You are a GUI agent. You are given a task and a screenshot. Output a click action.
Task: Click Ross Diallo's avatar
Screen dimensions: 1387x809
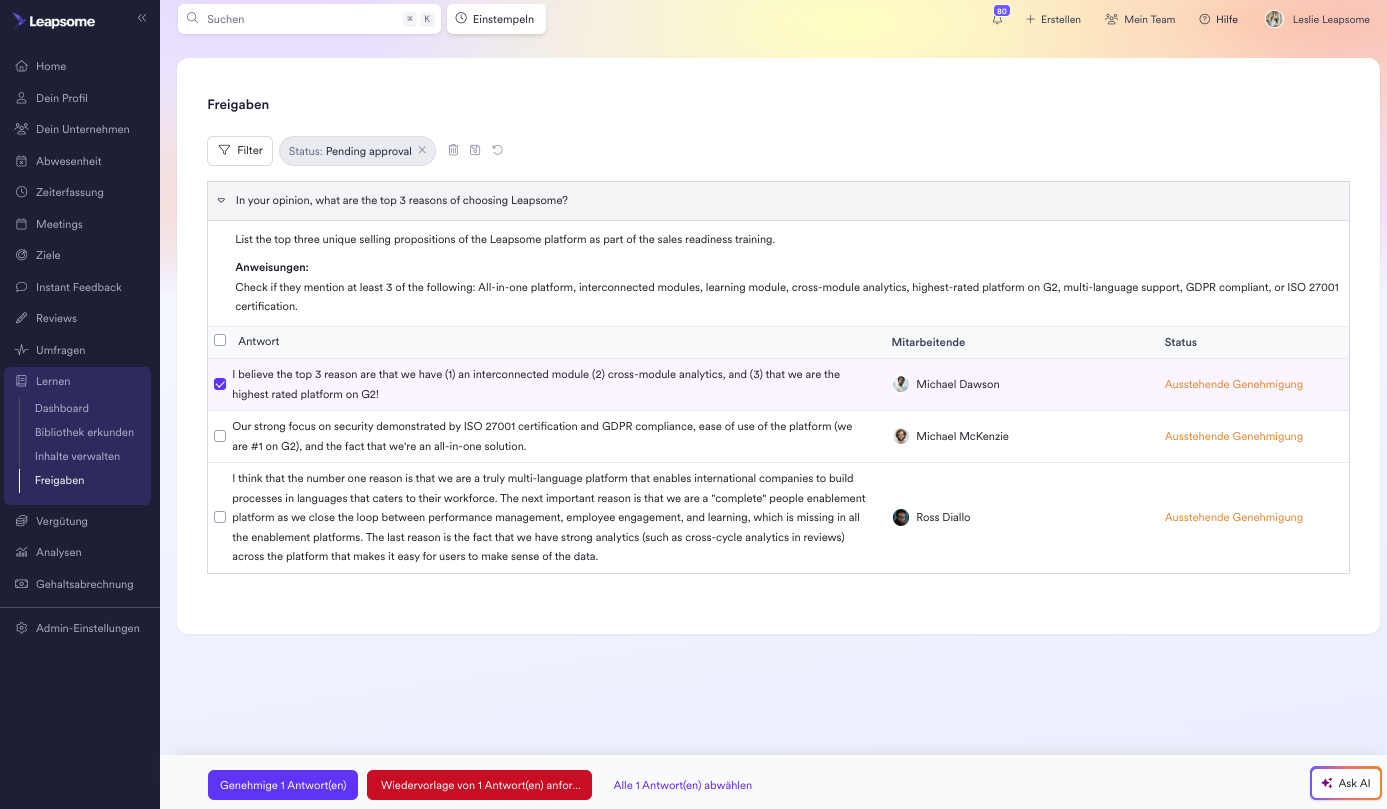[x=901, y=517]
